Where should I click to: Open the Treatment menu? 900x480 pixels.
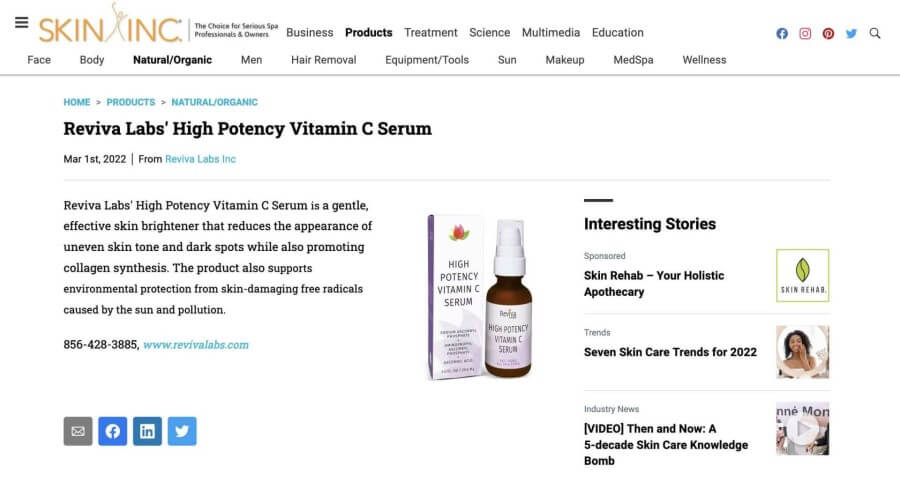tap(431, 33)
